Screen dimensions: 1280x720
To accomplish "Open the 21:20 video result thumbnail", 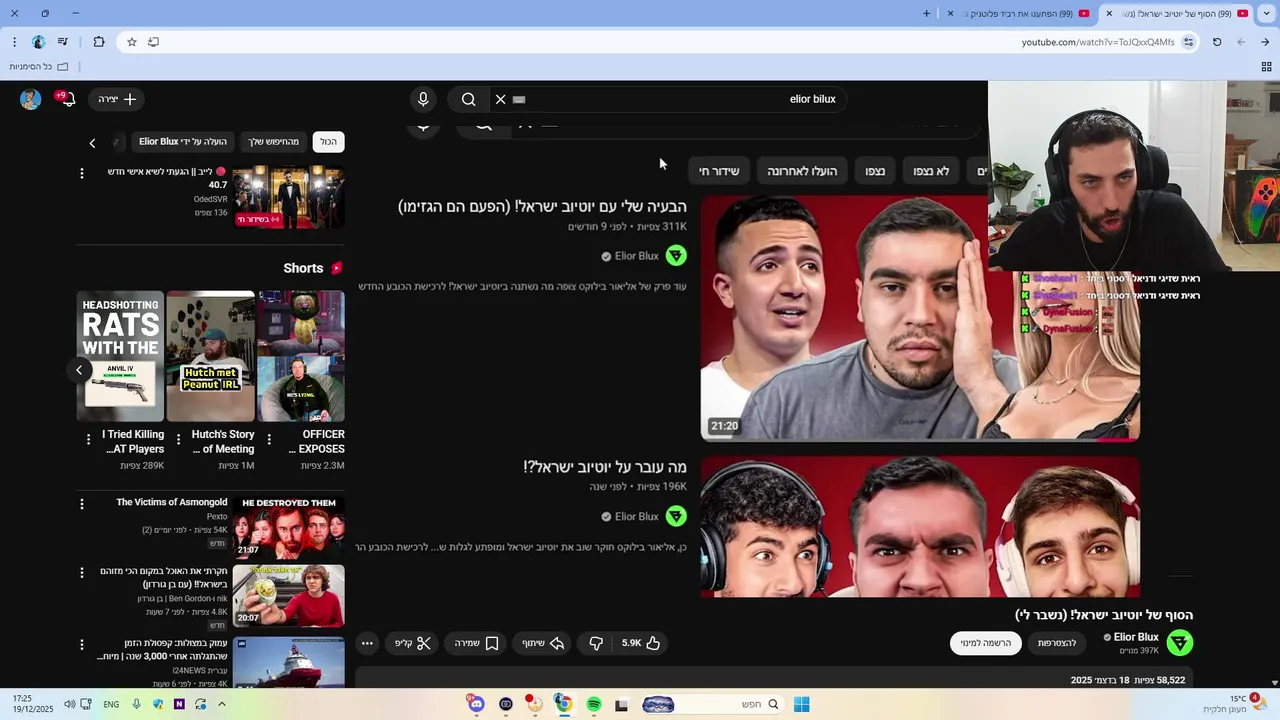I will click(919, 318).
